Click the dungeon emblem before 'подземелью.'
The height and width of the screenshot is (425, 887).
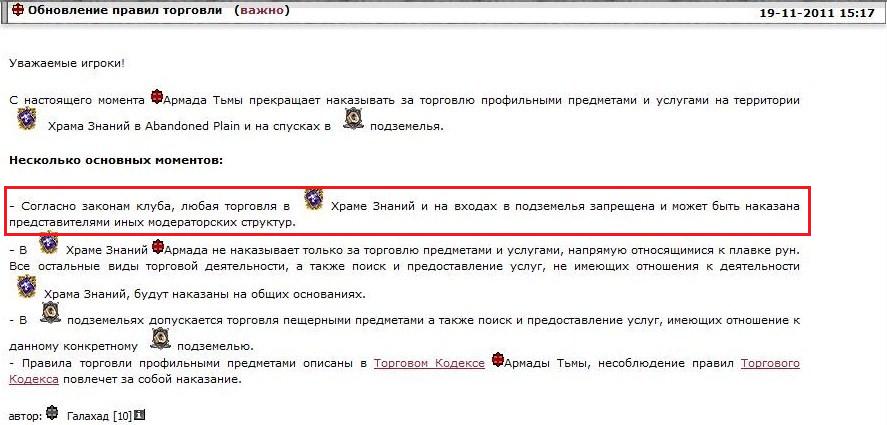coord(160,339)
